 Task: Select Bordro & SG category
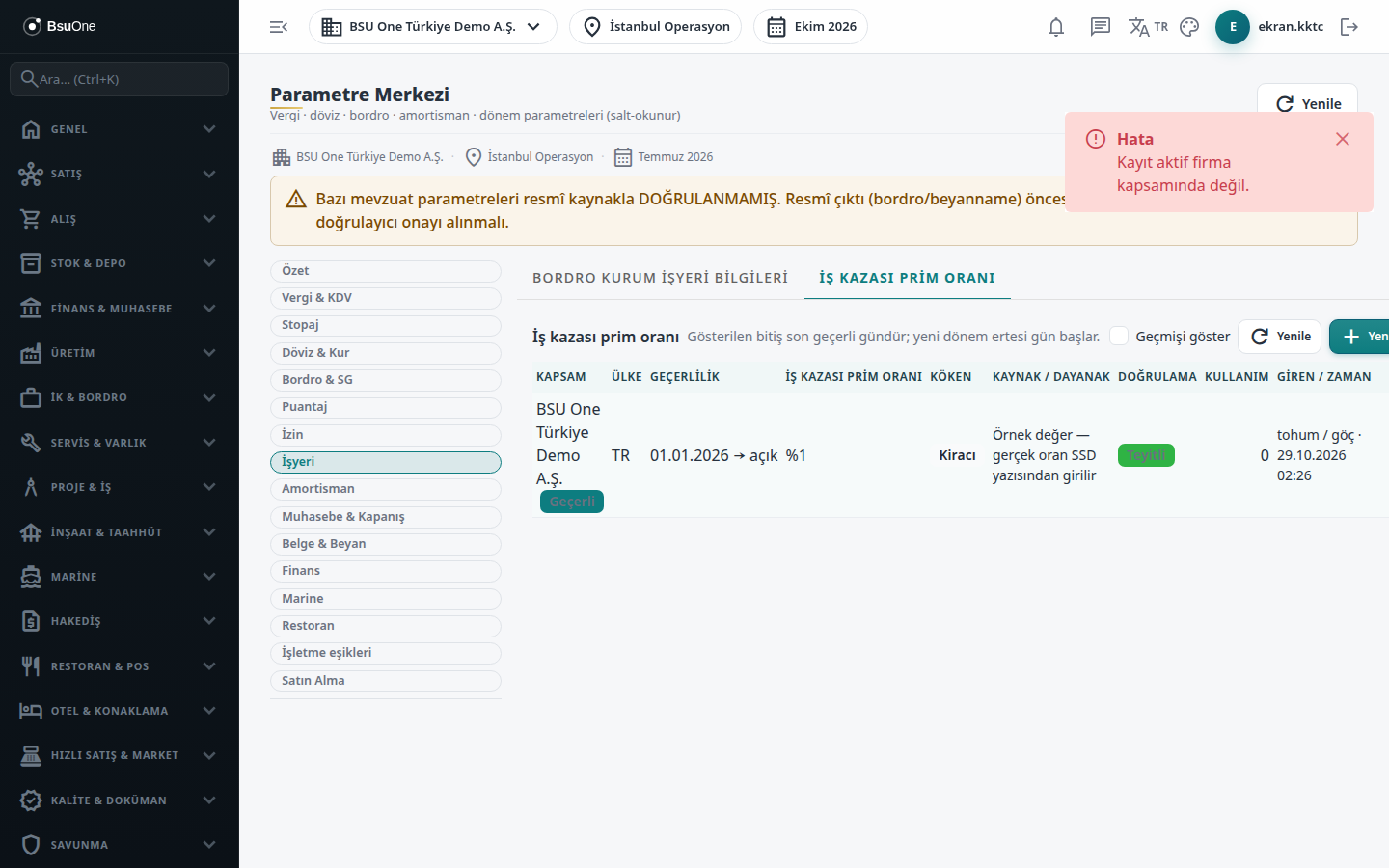pyautogui.click(x=386, y=380)
